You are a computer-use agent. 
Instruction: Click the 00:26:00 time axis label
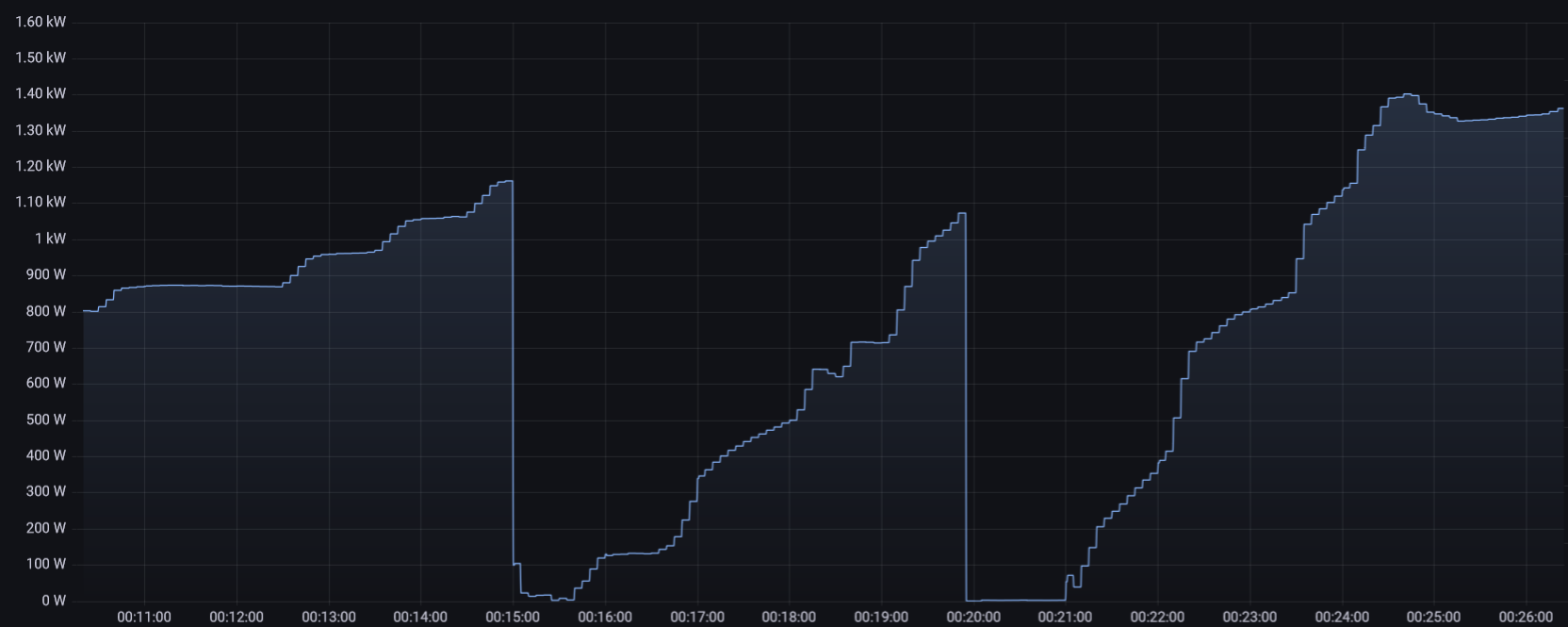1526,617
